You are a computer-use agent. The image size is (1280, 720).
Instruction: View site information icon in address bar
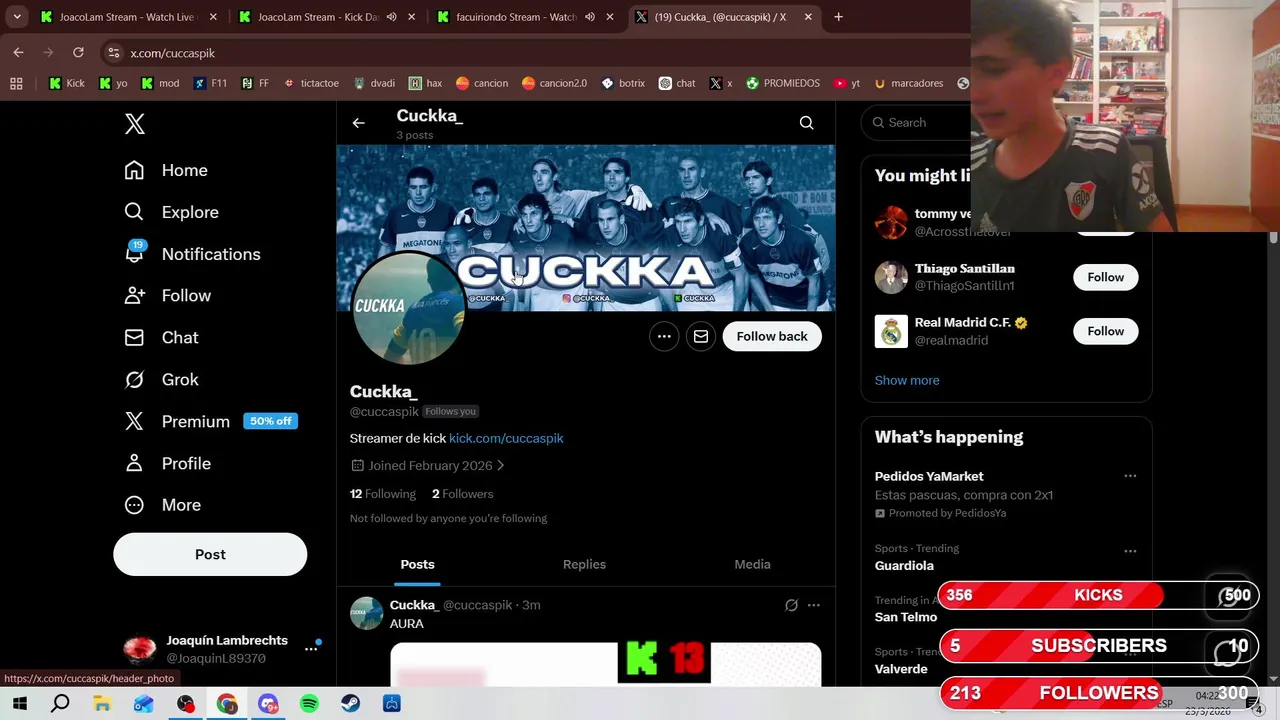pyautogui.click(x=114, y=53)
